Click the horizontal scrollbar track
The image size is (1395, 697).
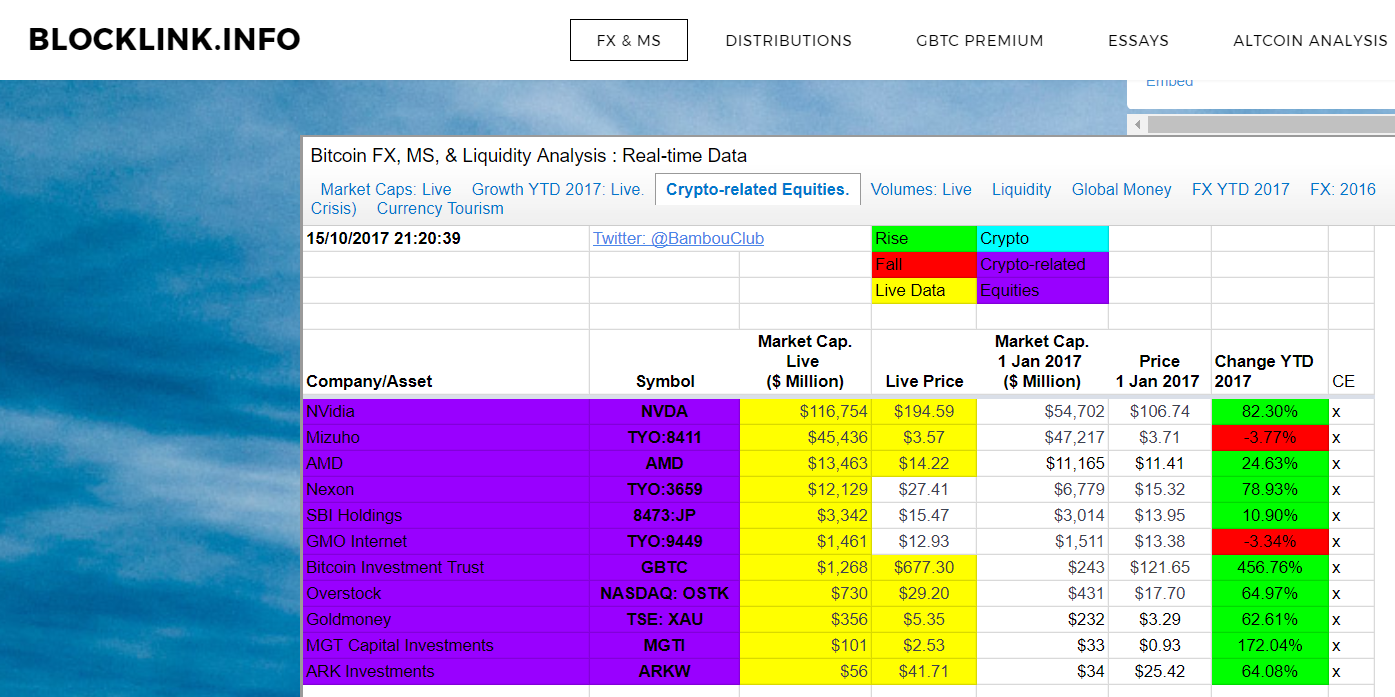tap(1270, 125)
